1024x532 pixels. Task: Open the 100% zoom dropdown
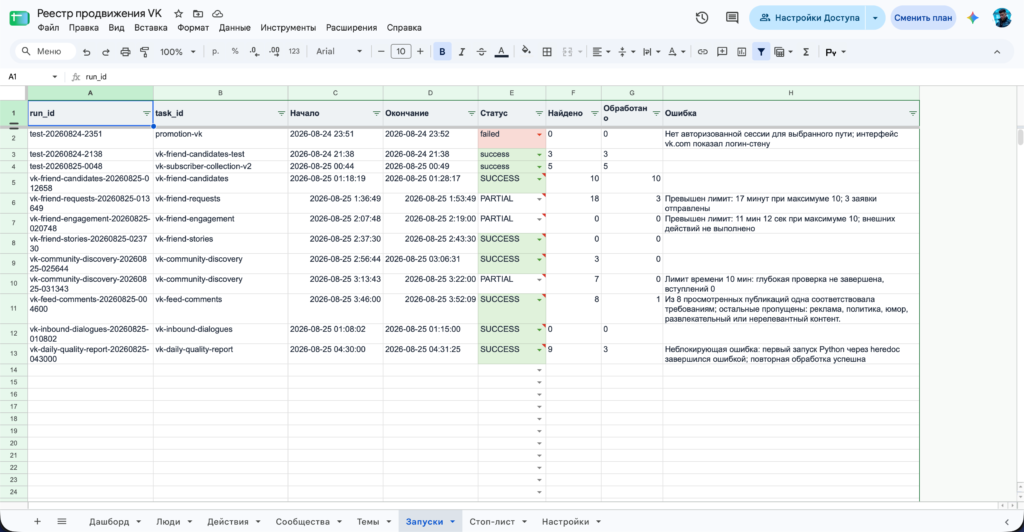click(x=178, y=52)
